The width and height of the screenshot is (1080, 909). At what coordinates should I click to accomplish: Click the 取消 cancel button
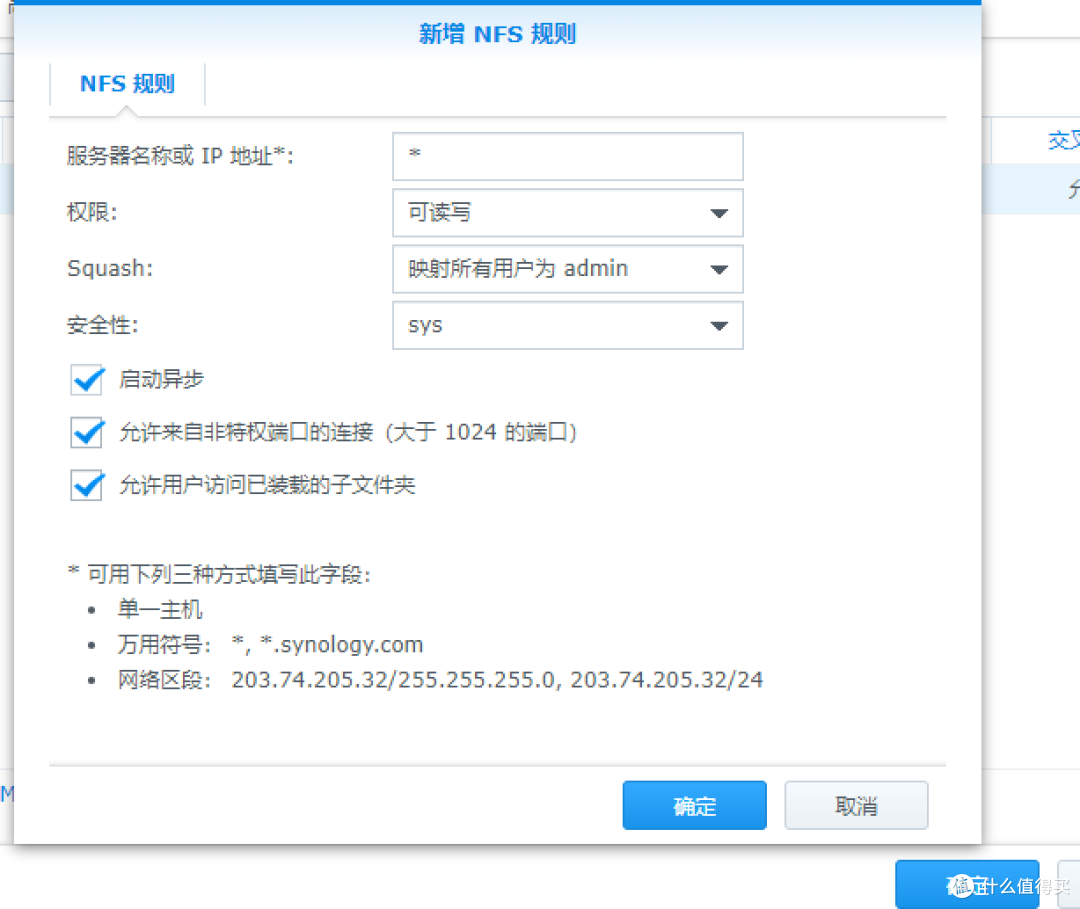coord(856,804)
